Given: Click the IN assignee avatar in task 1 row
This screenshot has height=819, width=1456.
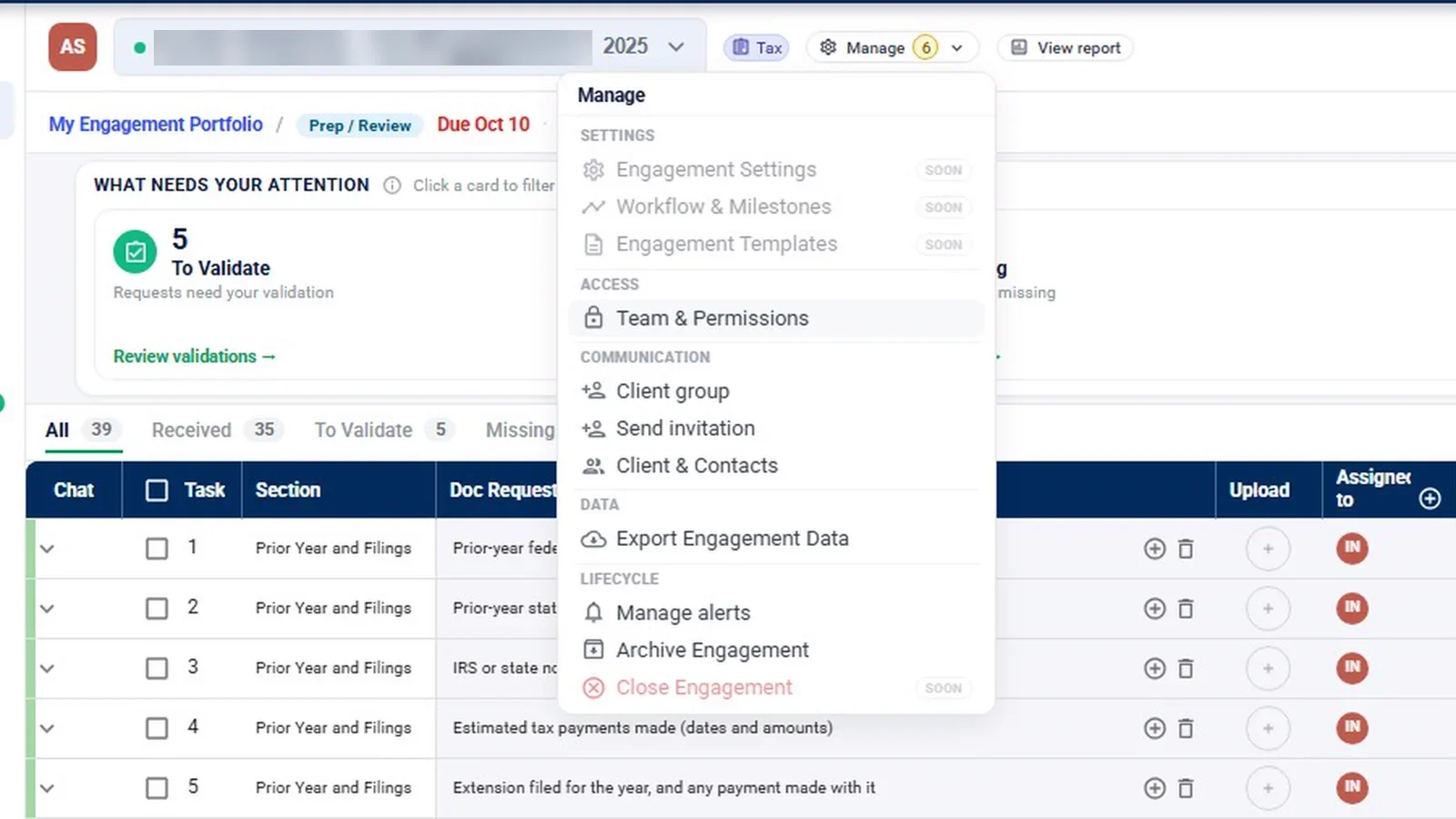Looking at the screenshot, I should 1352,548.
